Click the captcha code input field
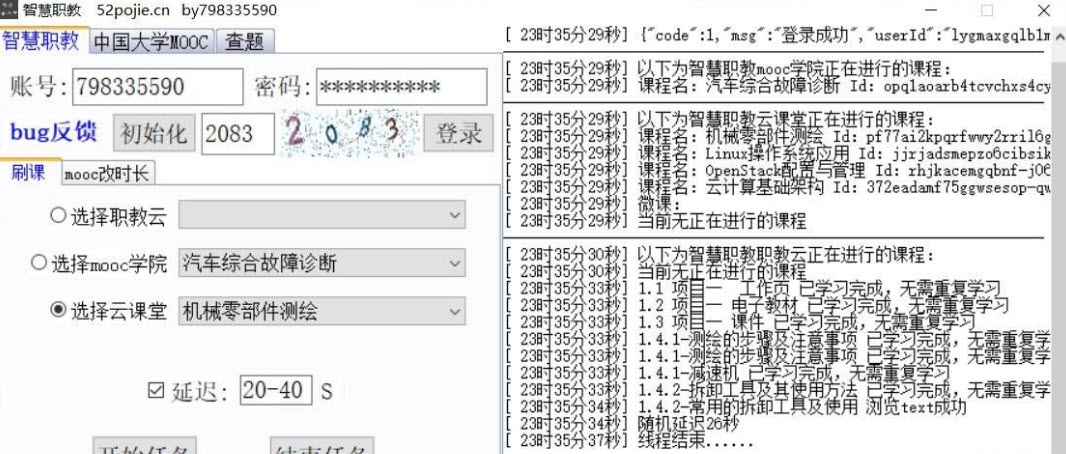This screenshot has width=1066, height=454. pyautogui.click(x=238, y=133)
